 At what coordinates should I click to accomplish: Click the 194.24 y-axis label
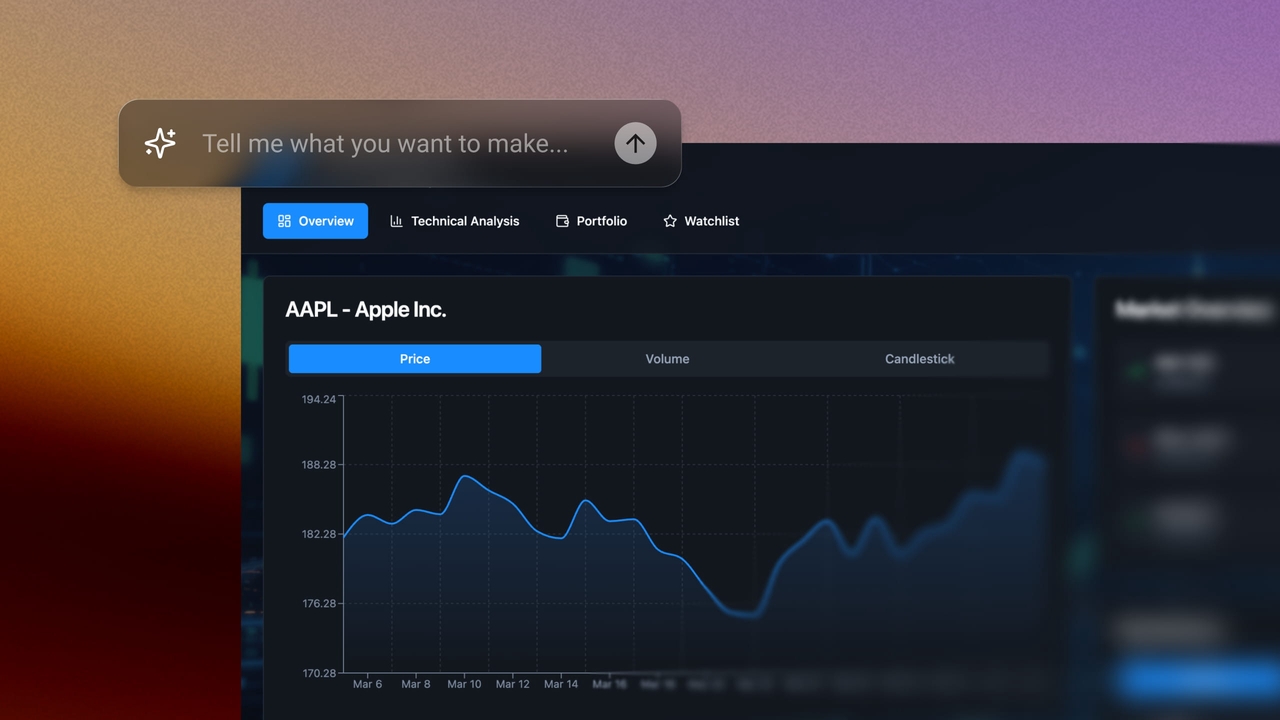click(319, 399)
